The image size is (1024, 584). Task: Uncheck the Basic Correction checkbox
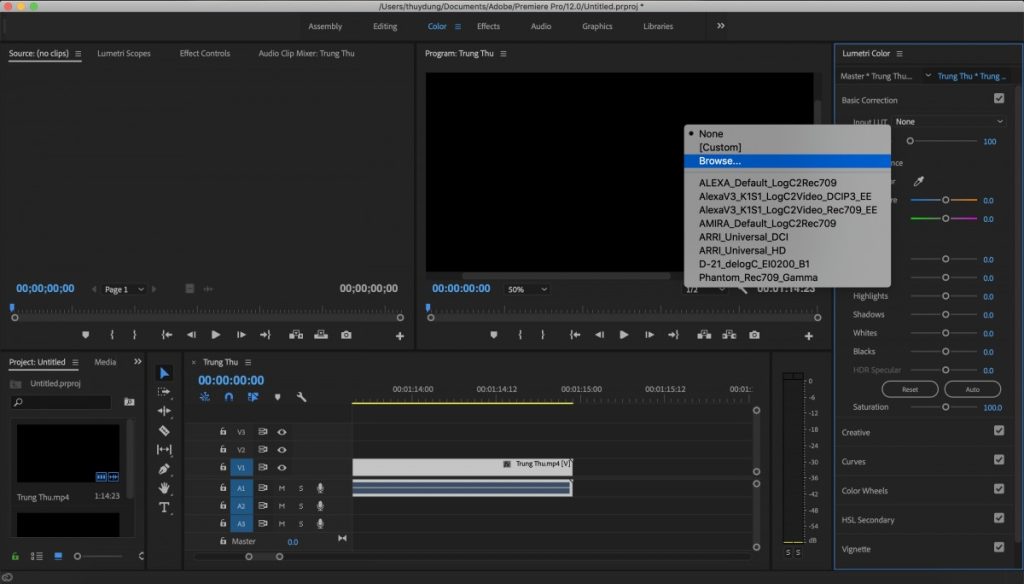997,100
